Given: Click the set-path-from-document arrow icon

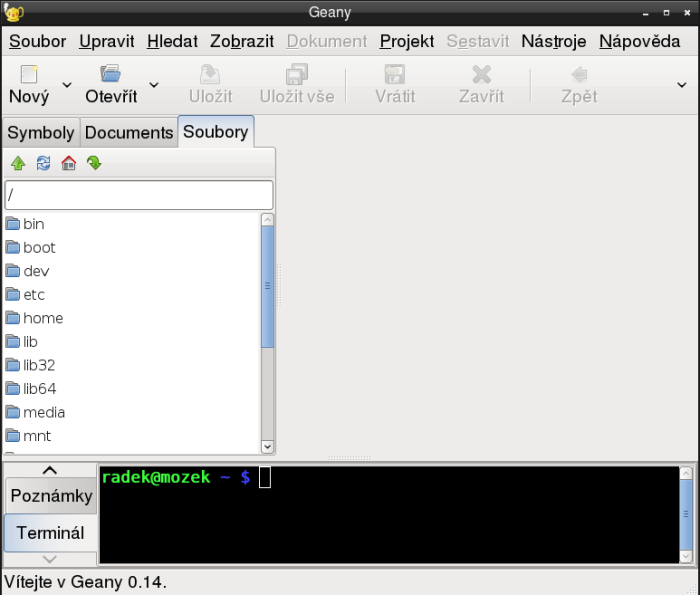Looking at the screenshot, I should pos(94,164).
